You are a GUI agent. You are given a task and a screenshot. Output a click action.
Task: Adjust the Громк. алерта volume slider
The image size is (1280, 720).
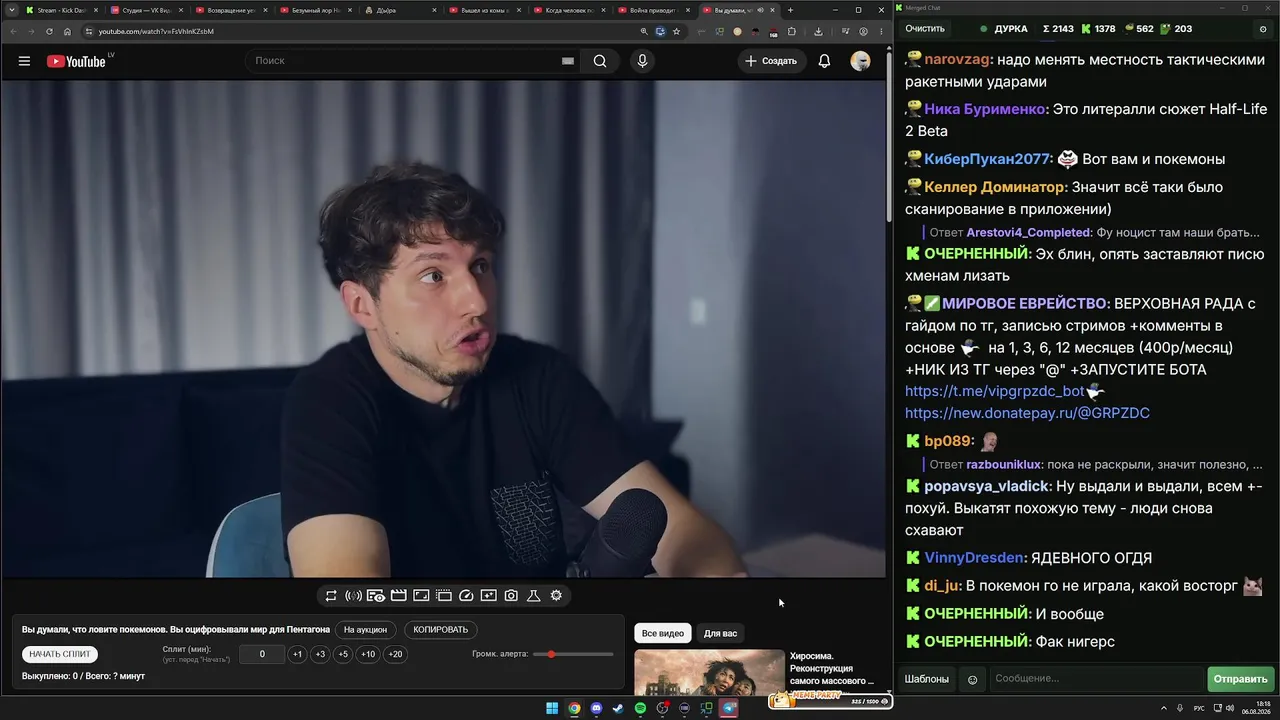coord(575,655)
